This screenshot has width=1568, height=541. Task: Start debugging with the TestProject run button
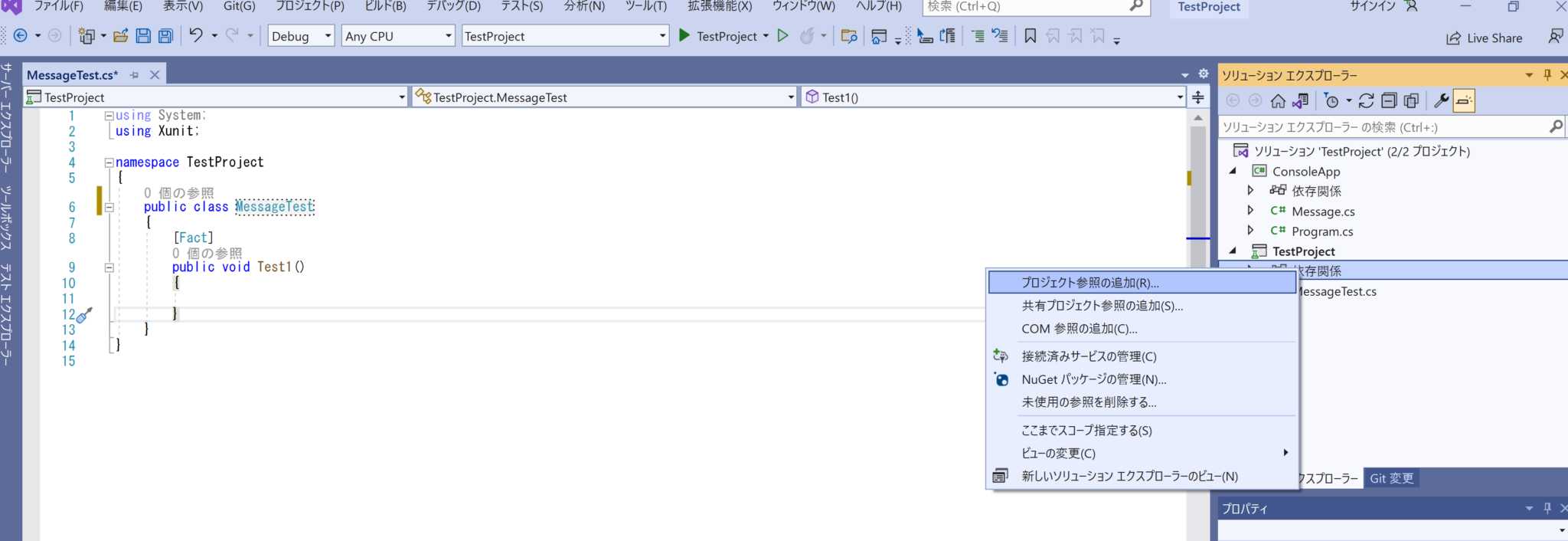724,36
